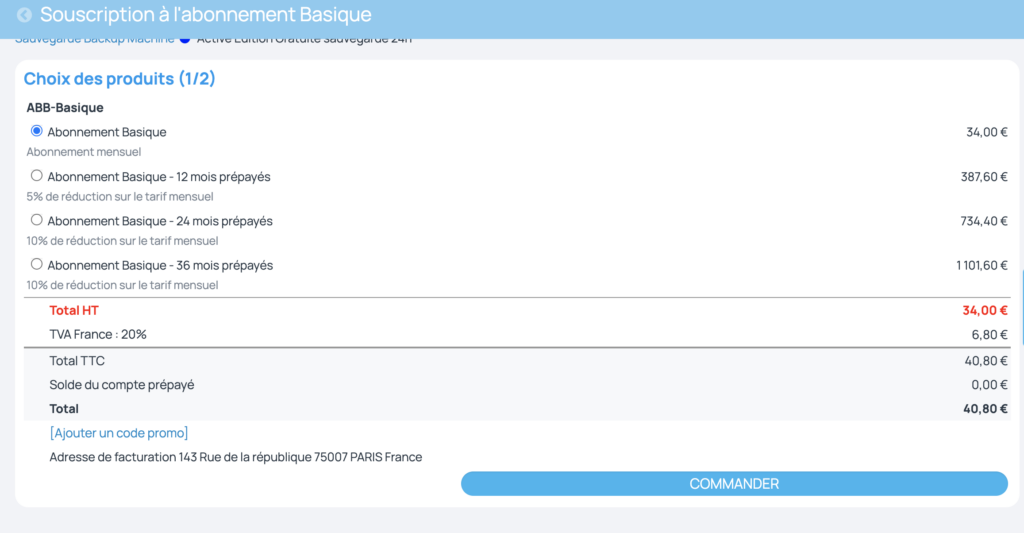Click the TVA France : 20% row label
This screenshot has width=1024, height=533.
tap(98, 334)
